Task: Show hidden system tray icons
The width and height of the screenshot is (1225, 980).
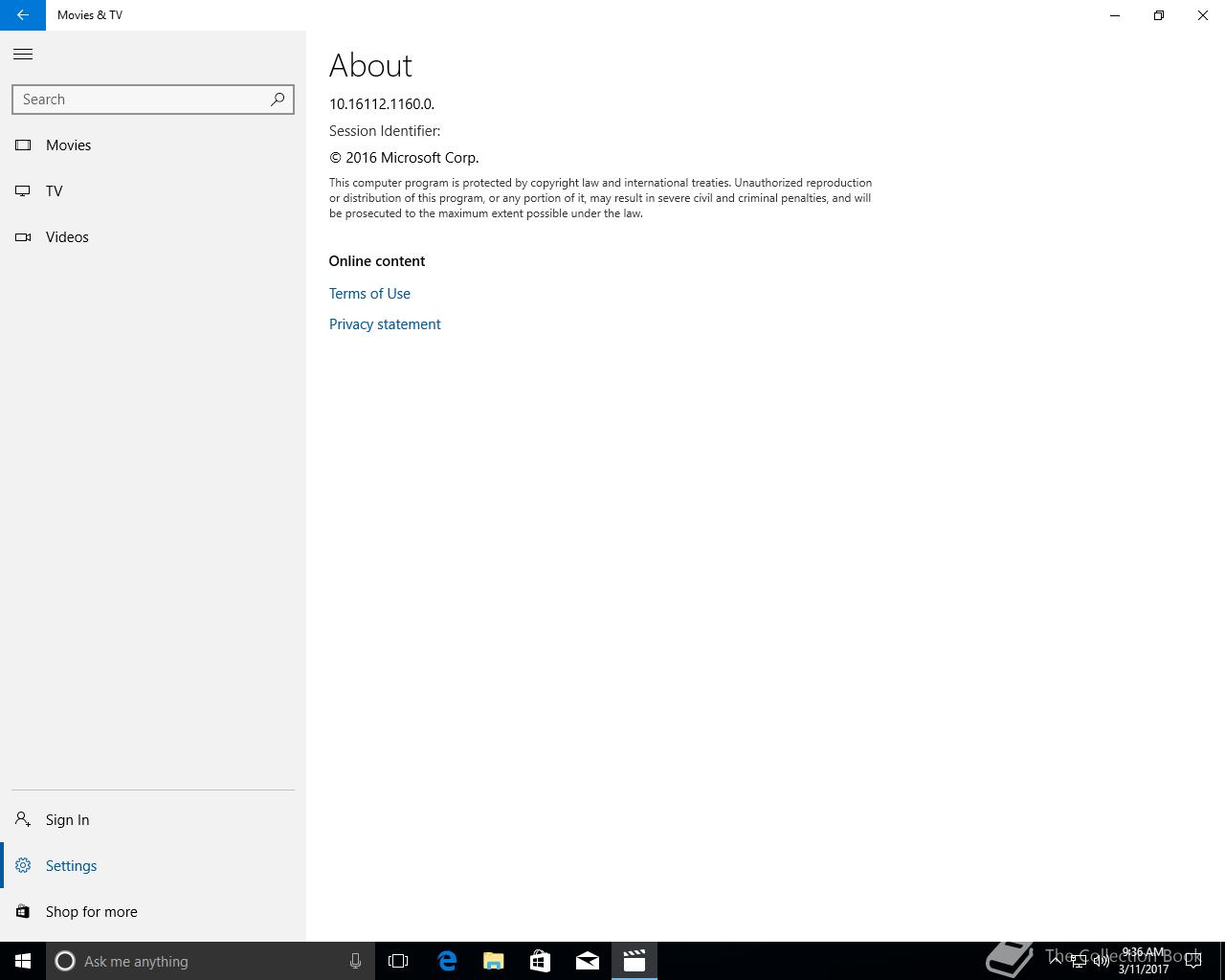Action: tap(1056, 960)
